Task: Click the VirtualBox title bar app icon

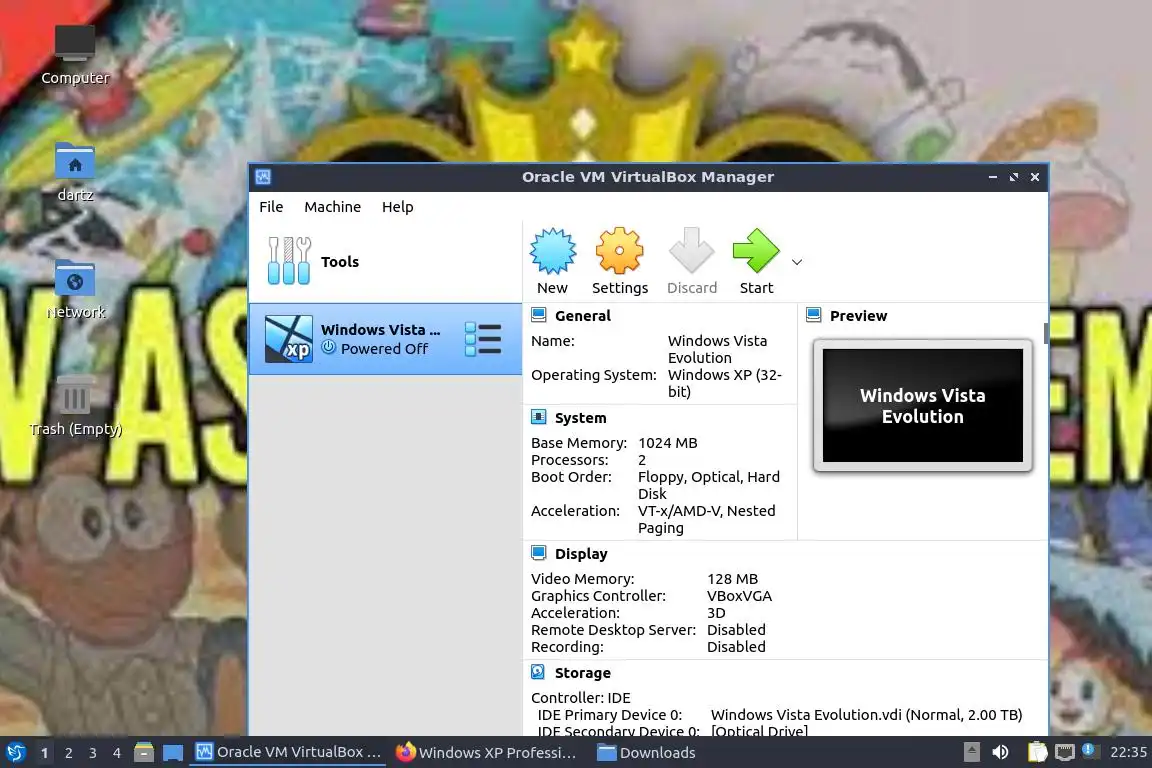Action: 263,177
